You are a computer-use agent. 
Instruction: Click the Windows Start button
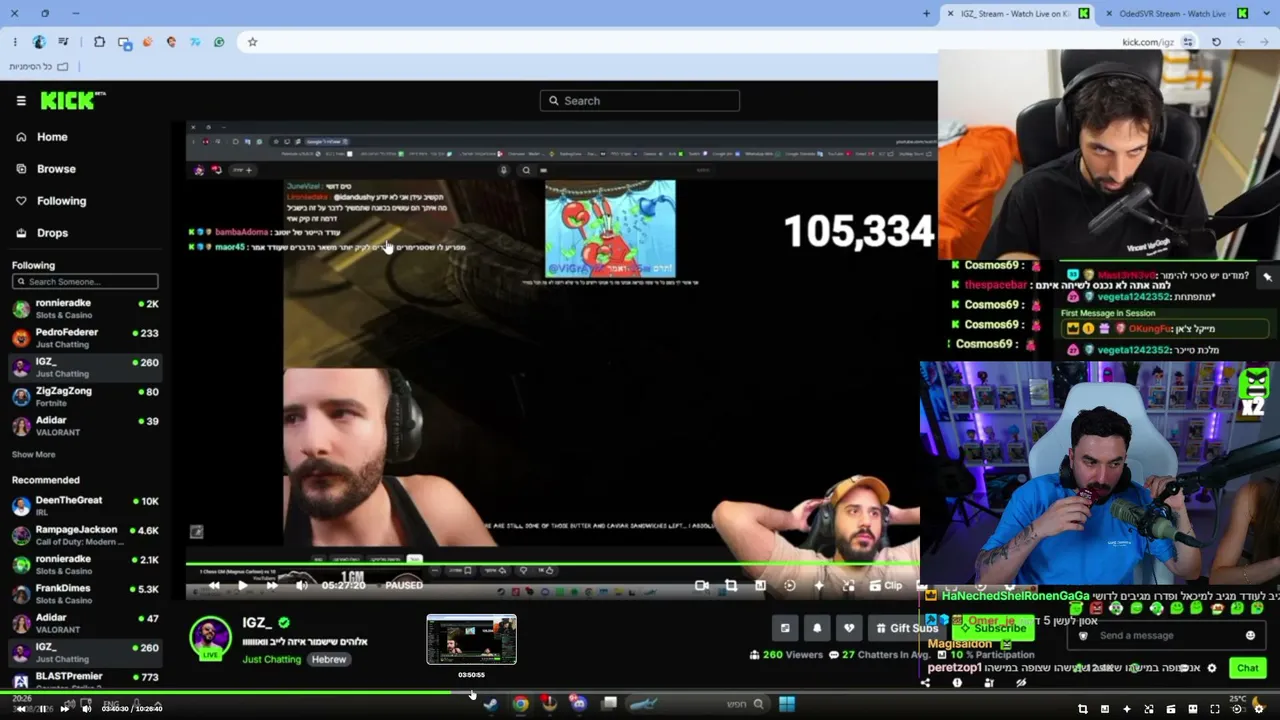787,704
